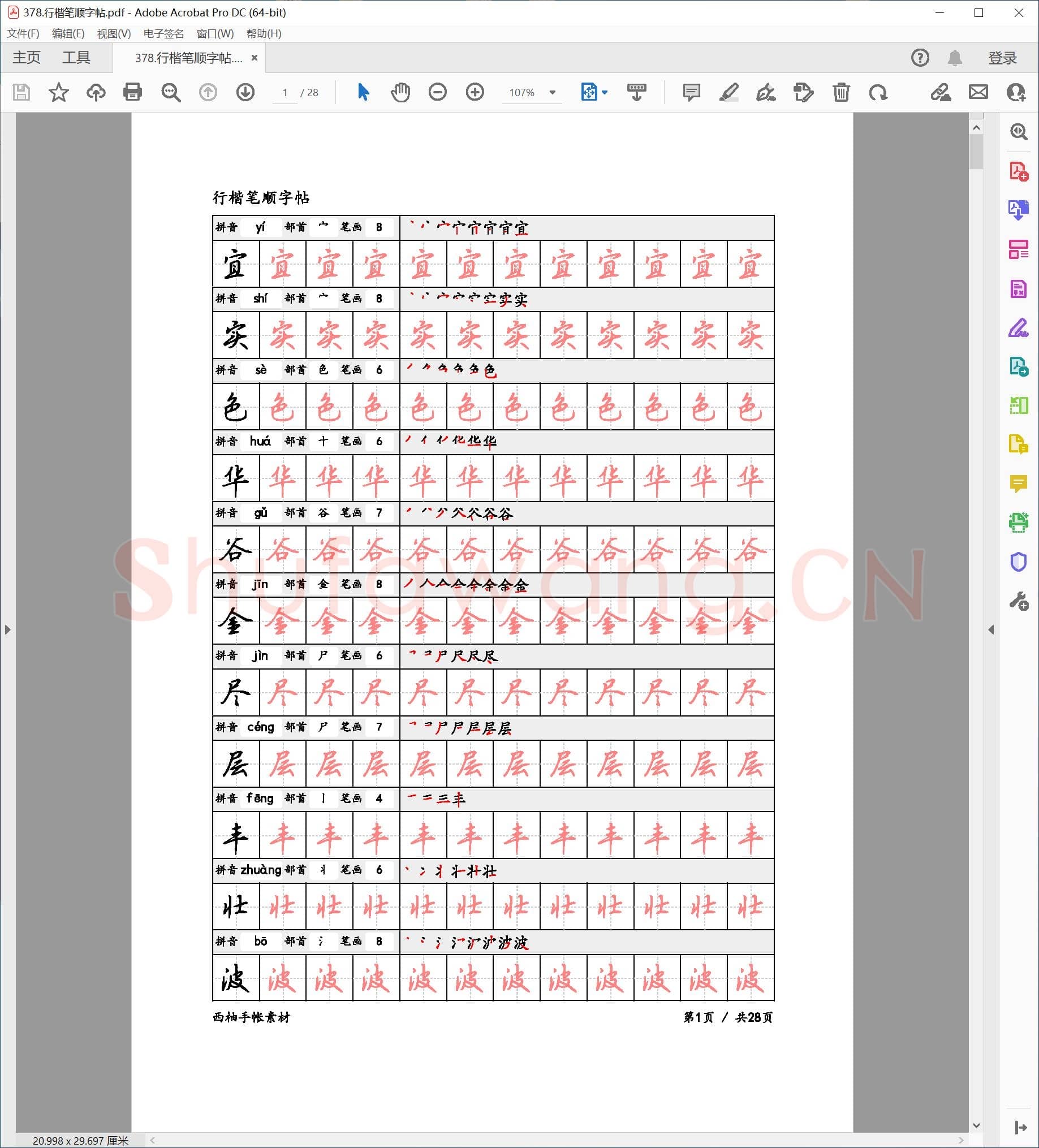Add a sticky note comment
1039x1148 pixels.
coord(691,92)
